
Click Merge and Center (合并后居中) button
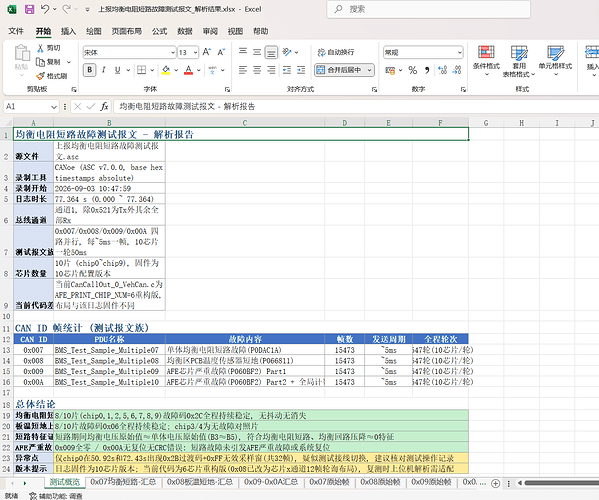339,70
